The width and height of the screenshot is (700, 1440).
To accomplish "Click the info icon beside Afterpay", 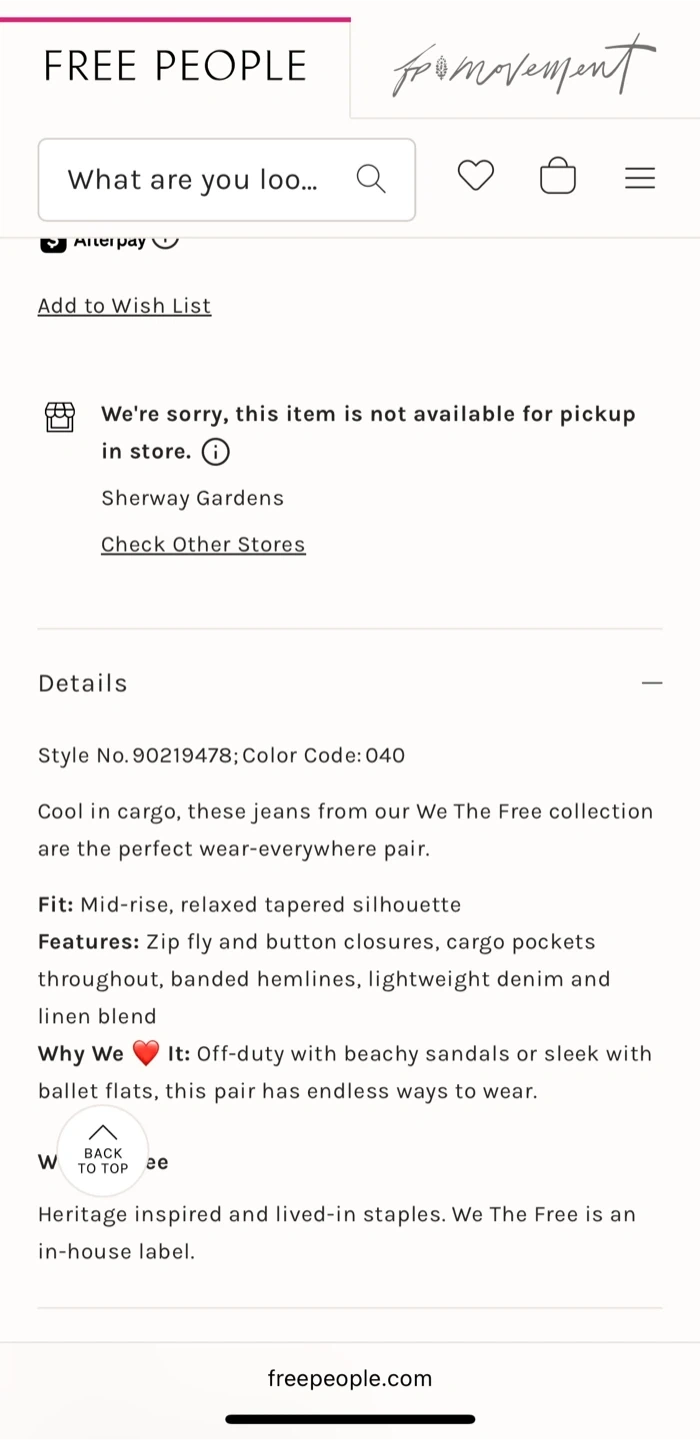I will tap(166, 241).
